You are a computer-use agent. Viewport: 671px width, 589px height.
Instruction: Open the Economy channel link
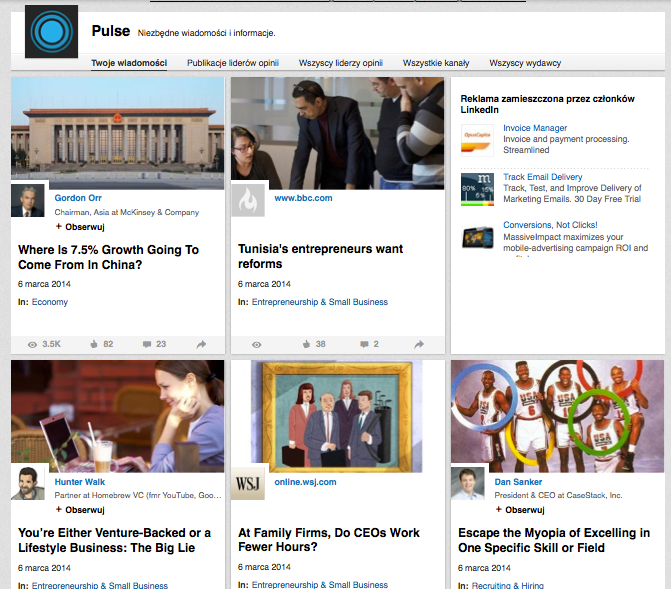tap(50, 302)
